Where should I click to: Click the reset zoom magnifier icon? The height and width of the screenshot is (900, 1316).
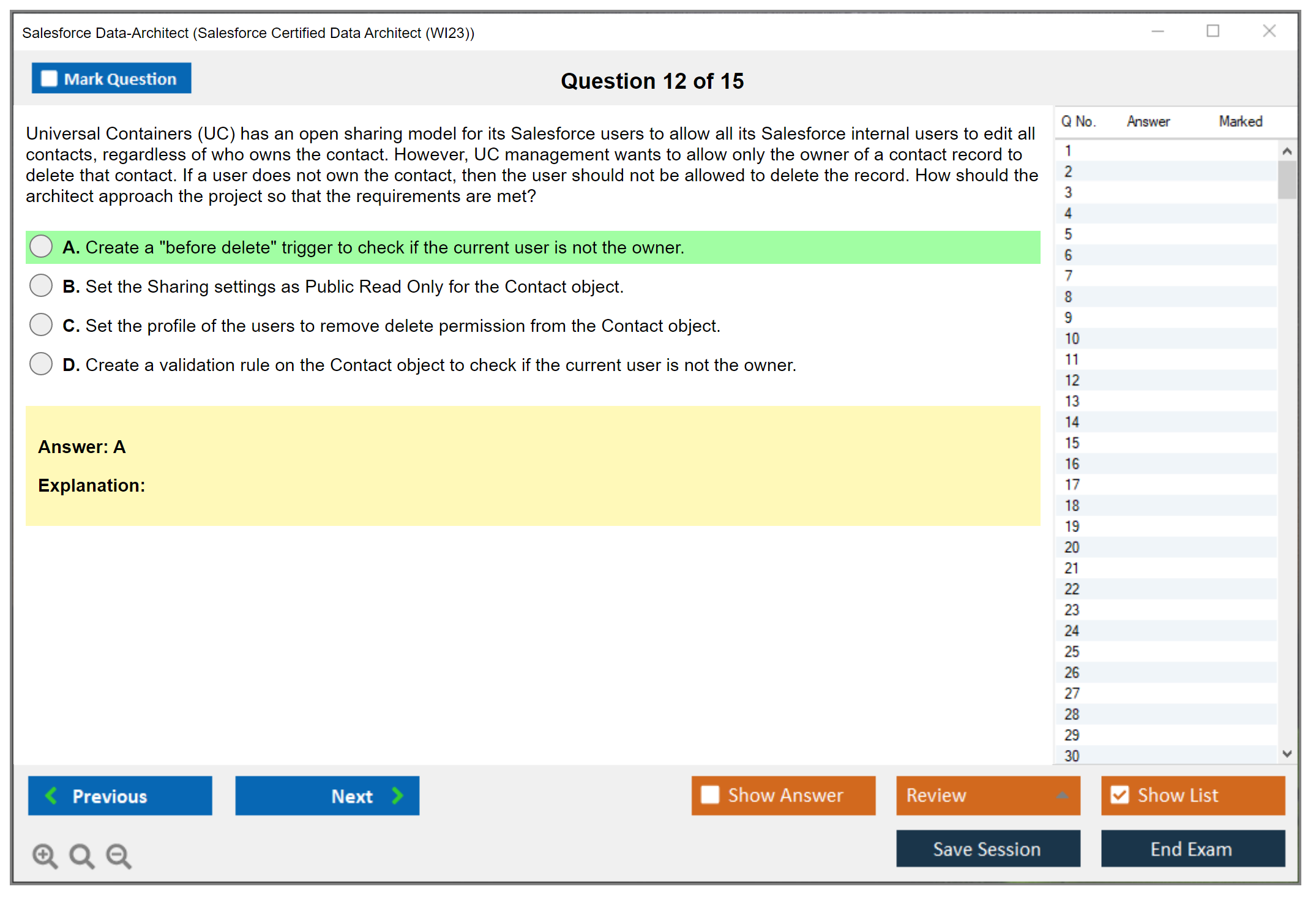pos(81,855)
